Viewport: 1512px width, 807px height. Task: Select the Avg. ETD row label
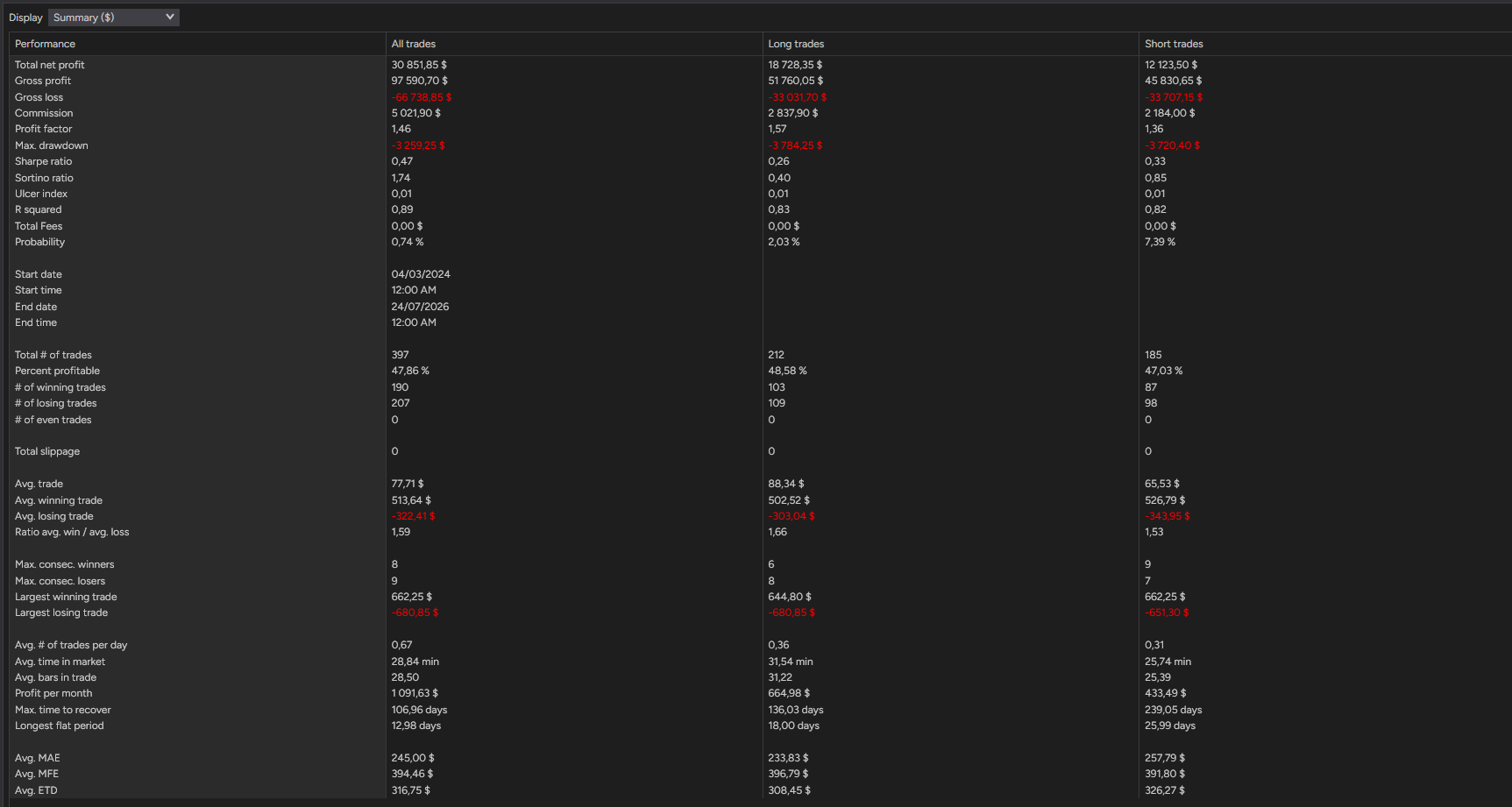pos(36,790)
